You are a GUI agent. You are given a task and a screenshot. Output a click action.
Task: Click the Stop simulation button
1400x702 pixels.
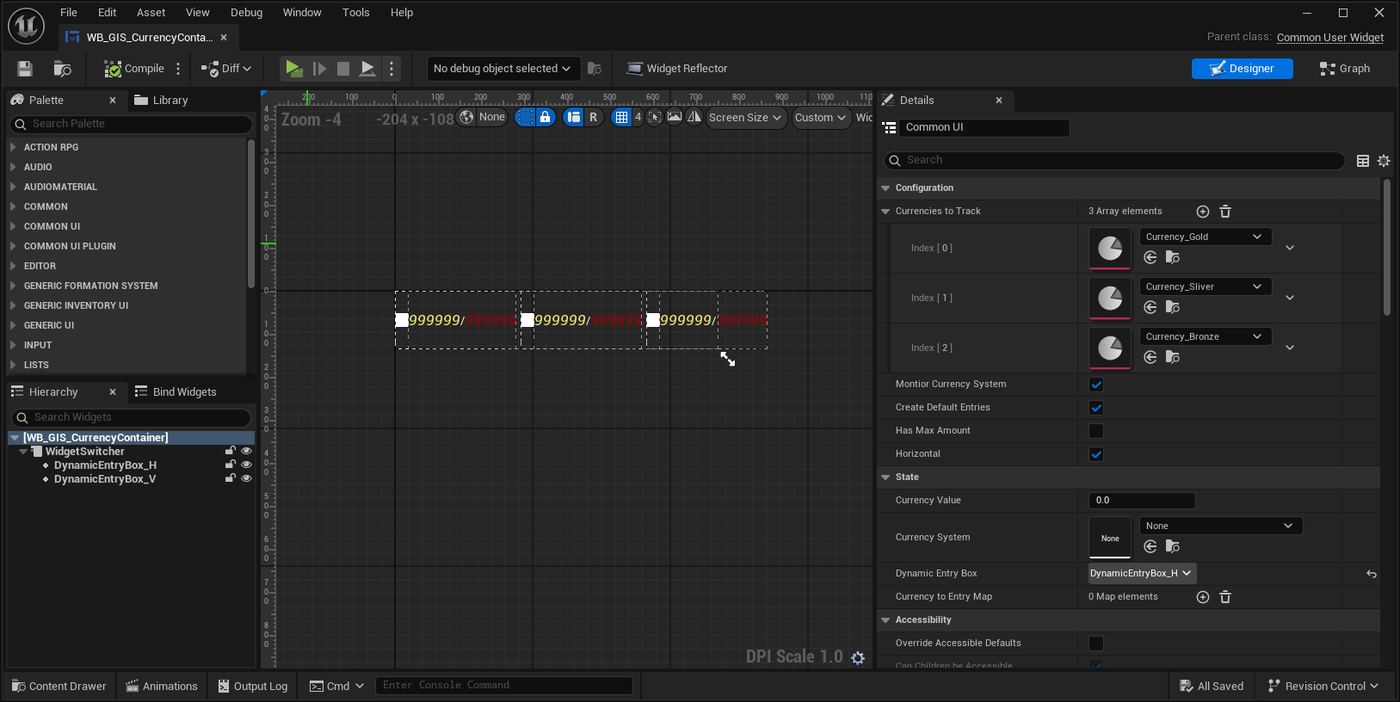[x=343, y=69]
